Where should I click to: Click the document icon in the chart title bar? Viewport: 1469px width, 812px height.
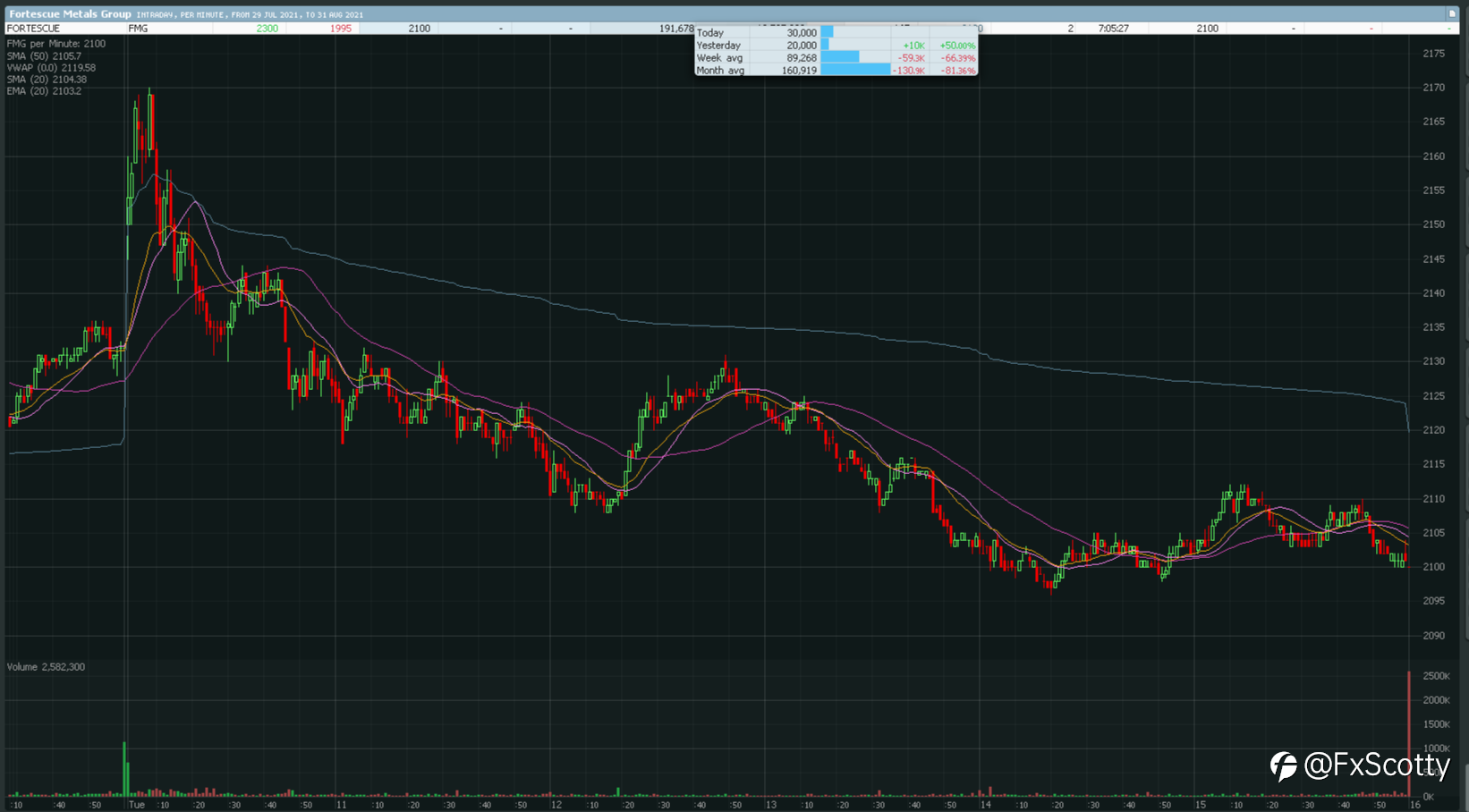(x=1453, y=13)
